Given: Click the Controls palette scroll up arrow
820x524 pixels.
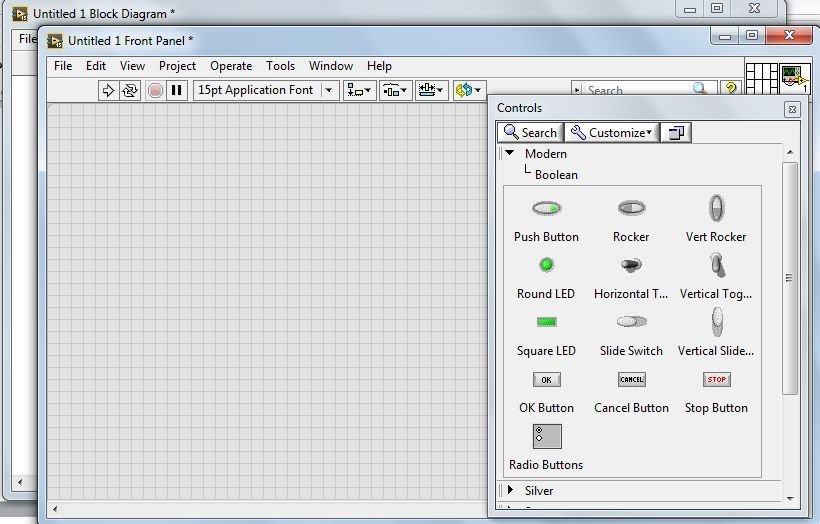Looking at the screenshot, I should click(x=790, y=152).
